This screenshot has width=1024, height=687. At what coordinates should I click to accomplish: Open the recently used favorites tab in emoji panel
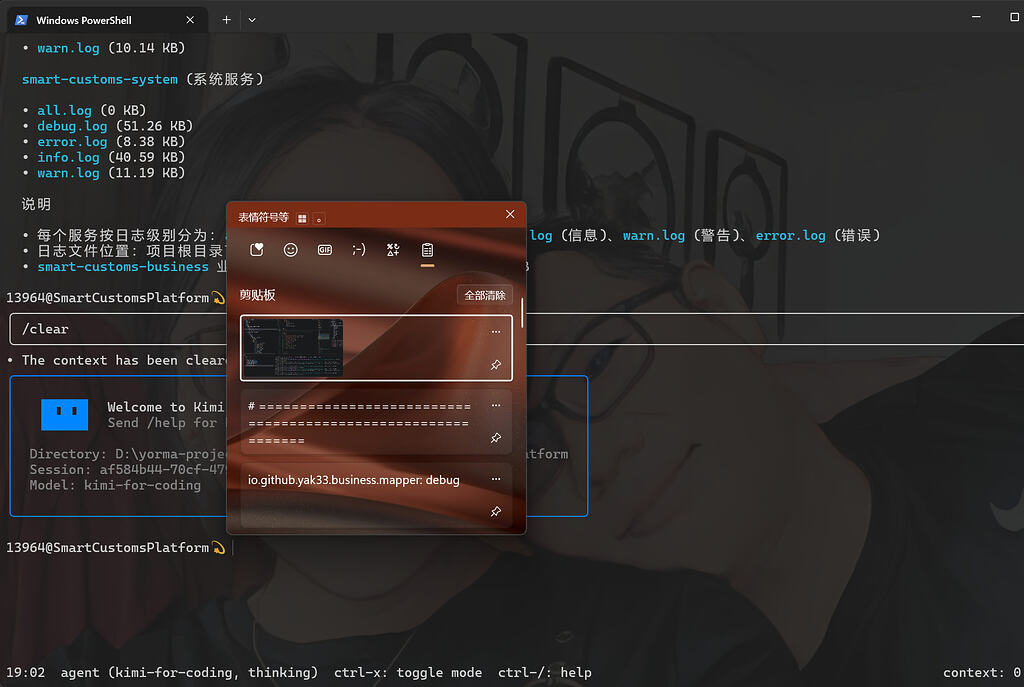pos(257,249)
